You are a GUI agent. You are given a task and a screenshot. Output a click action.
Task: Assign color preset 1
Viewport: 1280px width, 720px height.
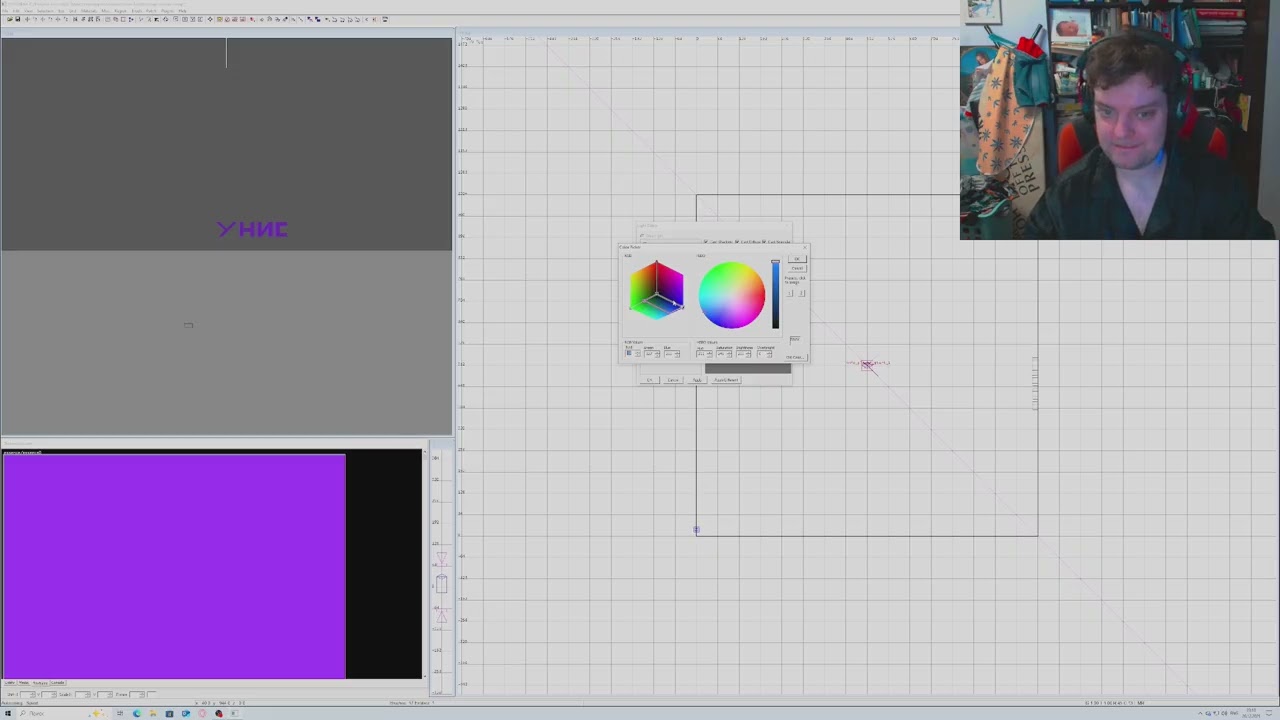[x=789, y=293]
